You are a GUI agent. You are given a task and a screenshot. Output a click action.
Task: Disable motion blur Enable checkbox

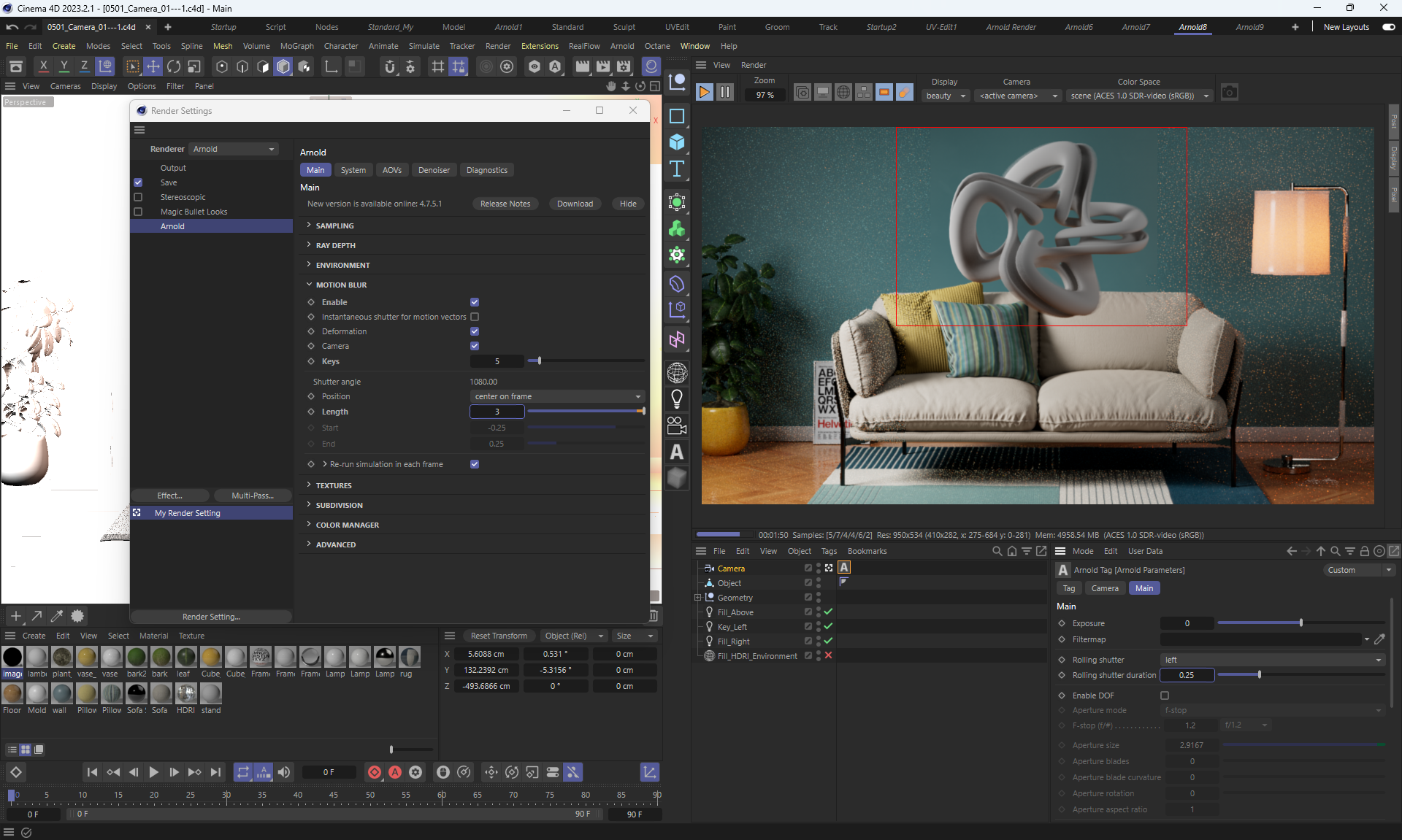tap(475, 302)
